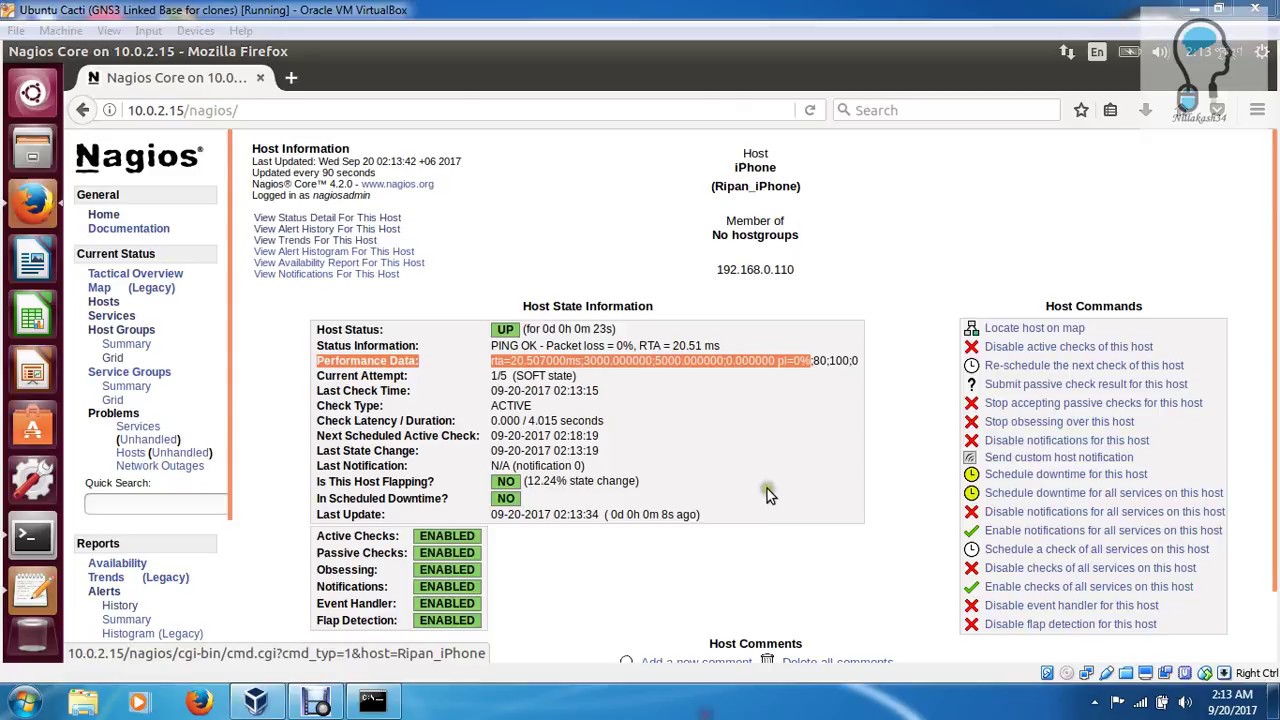Open Ubuntu Software Center launcher icon

pyautogui.click(x=32, y=426)
